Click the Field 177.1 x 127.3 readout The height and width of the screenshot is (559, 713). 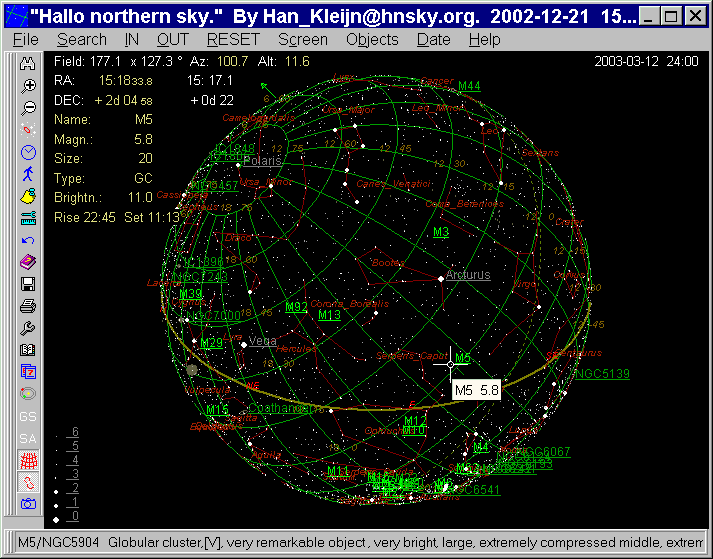click(118, 61)
